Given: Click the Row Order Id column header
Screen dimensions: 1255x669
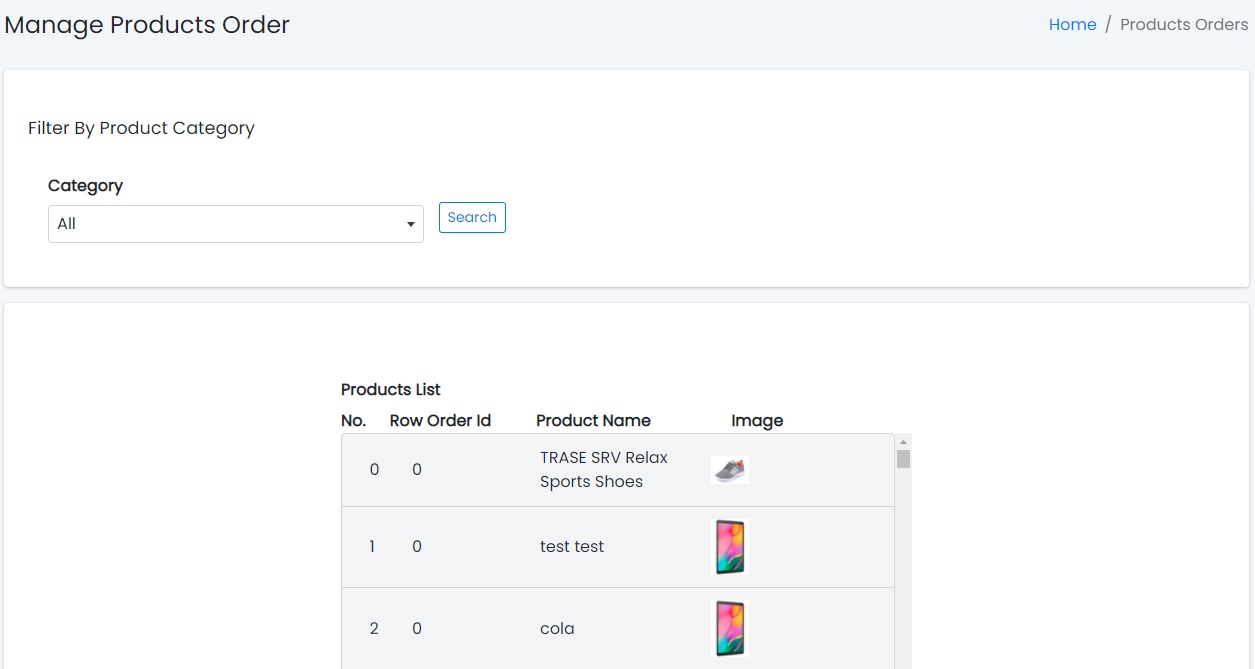Looking at the screenshot, I should click(440, 421).
